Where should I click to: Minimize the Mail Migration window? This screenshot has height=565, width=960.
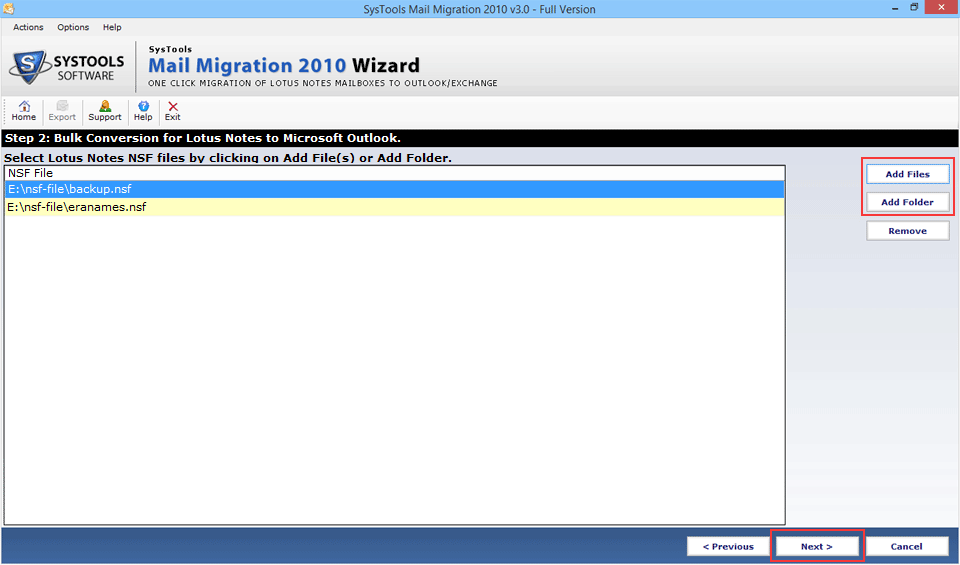pyautogui.click(x=895, y=8)
